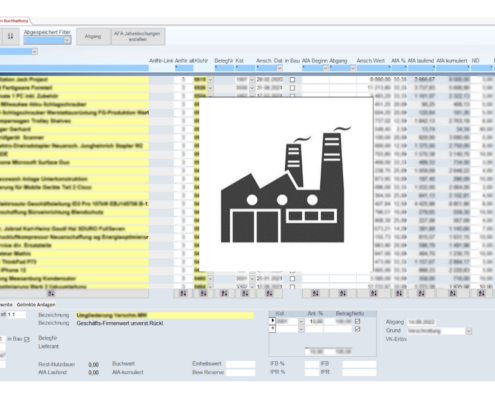Open Kst dropdown in Fertigware Formteil row

pos(252,88)
